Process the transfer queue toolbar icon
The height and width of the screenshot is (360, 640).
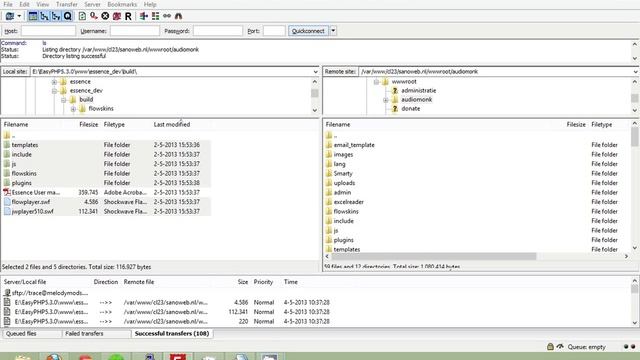click(x=94, y=16)
